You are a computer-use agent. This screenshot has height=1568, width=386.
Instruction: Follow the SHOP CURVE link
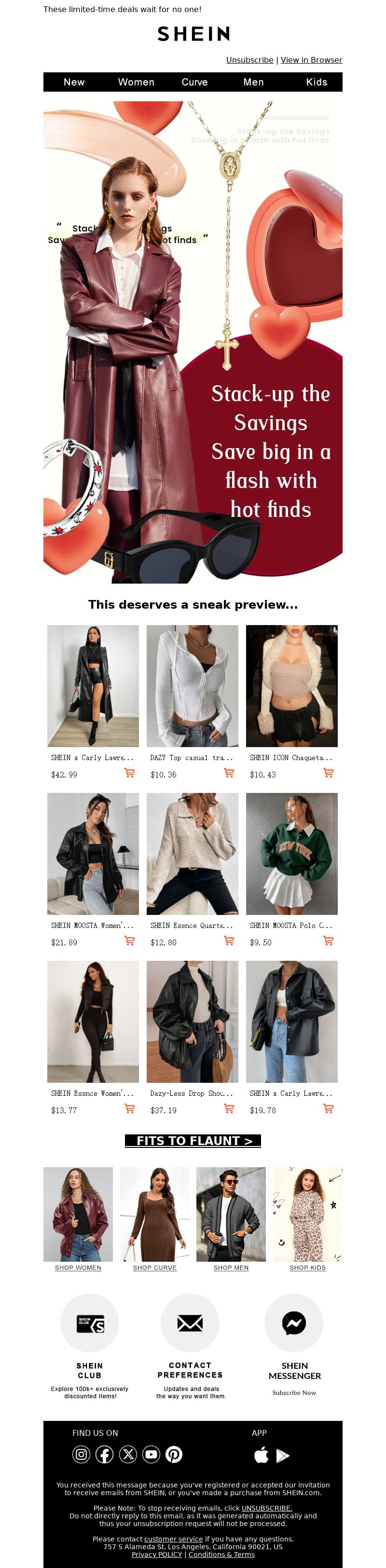155,1268
